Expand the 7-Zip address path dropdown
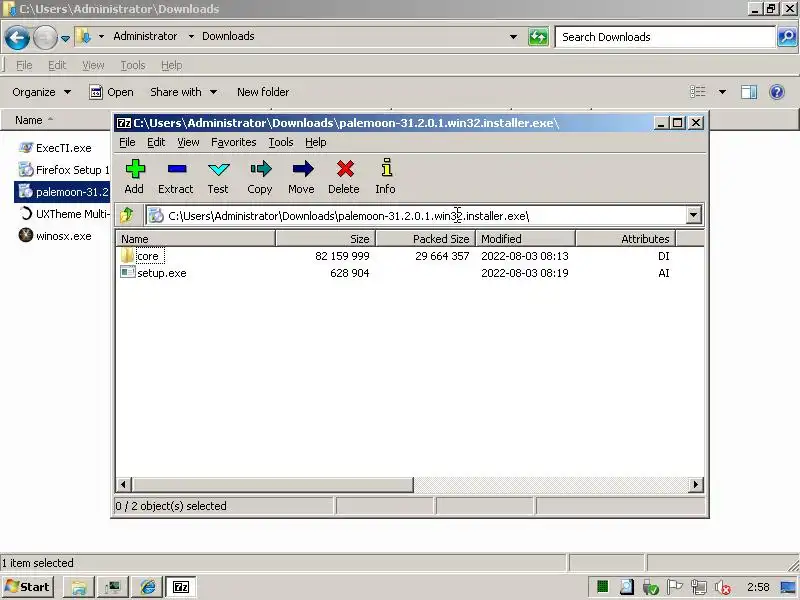 [693, 215]
